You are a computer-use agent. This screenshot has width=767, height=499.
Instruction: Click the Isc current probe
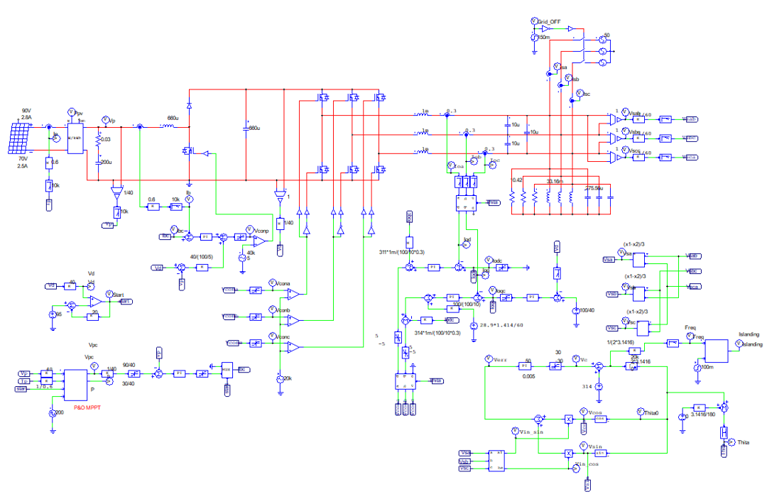click(x=580, y=93)
